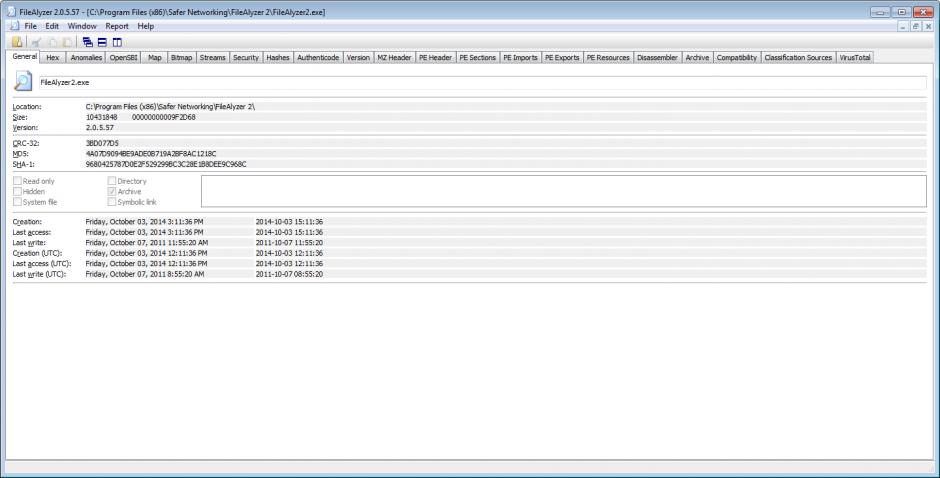Image resolution: width=940 pixels, height=478 pixels.
Task: Toggle the Read only checkbox
Action: click(17, 181)
